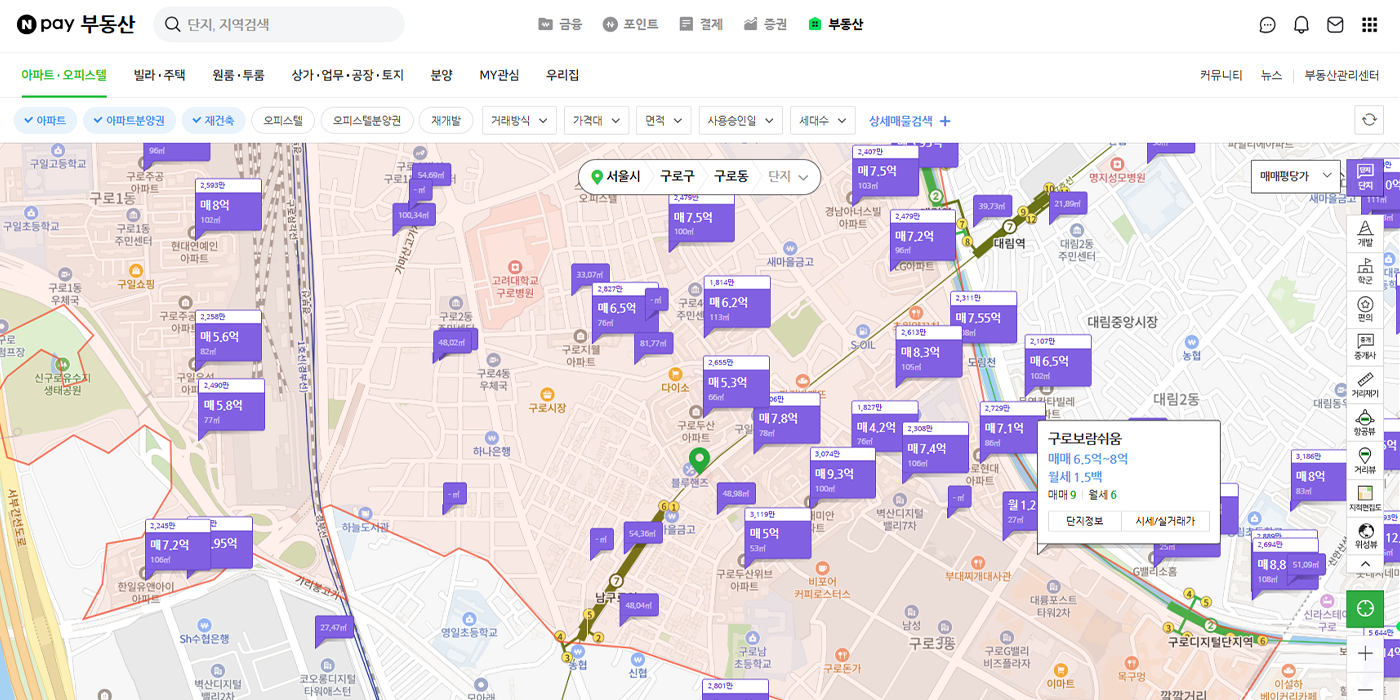This screenshot has height=700, width=1400.
Task: Click the 상세매물검색 link
Action: tap(910, 120)
